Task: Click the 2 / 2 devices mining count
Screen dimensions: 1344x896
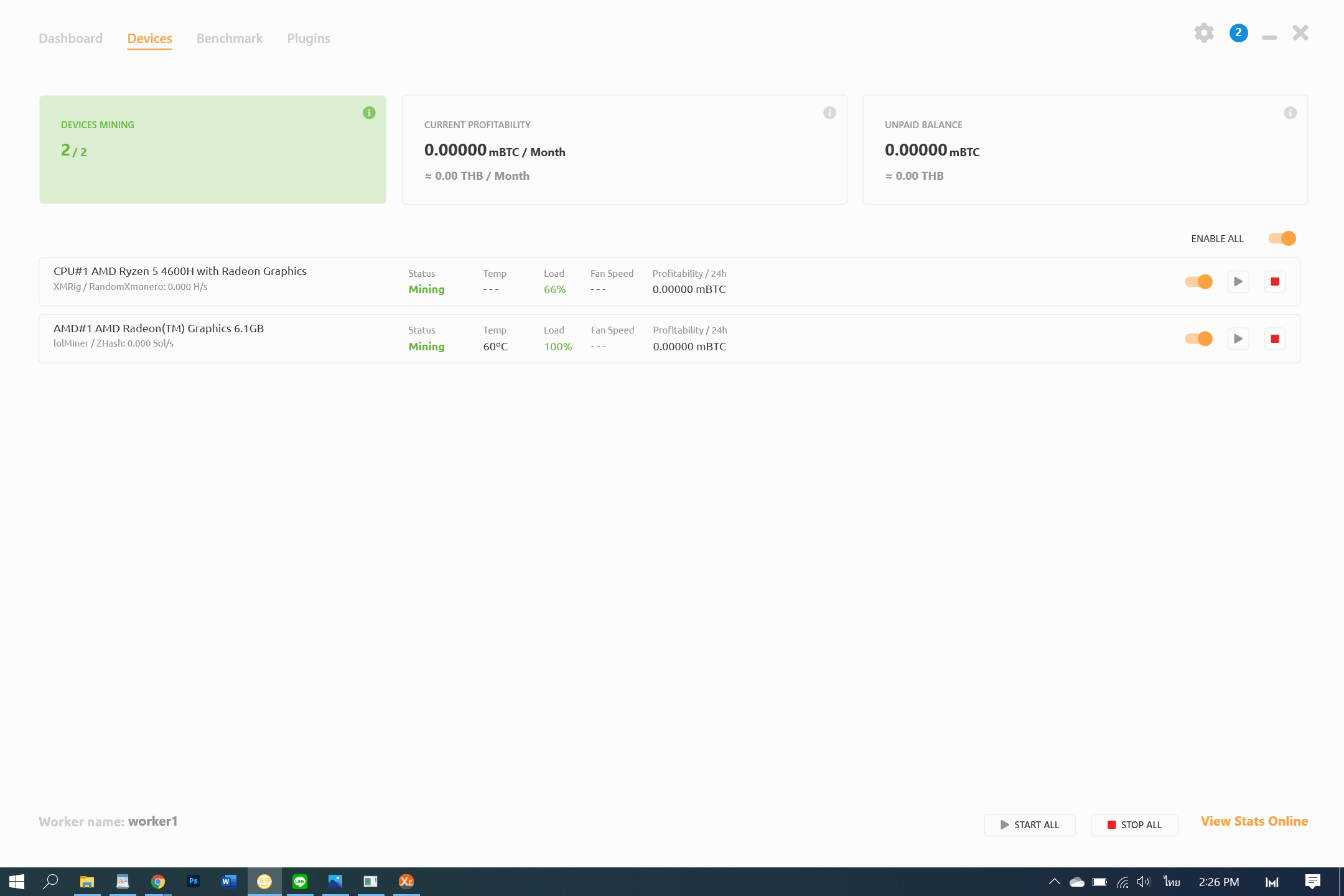Action: pyautogui.click(x=74, y=151)
